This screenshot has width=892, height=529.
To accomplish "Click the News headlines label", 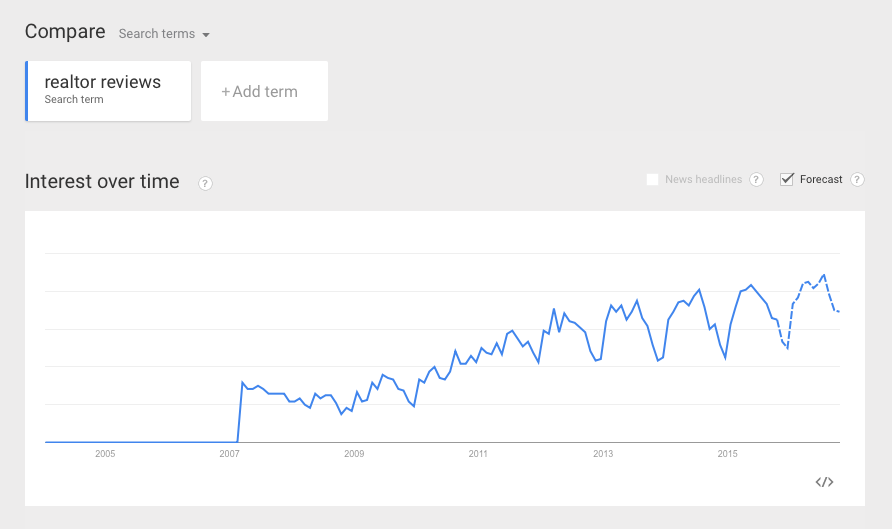I will point(704,179).
